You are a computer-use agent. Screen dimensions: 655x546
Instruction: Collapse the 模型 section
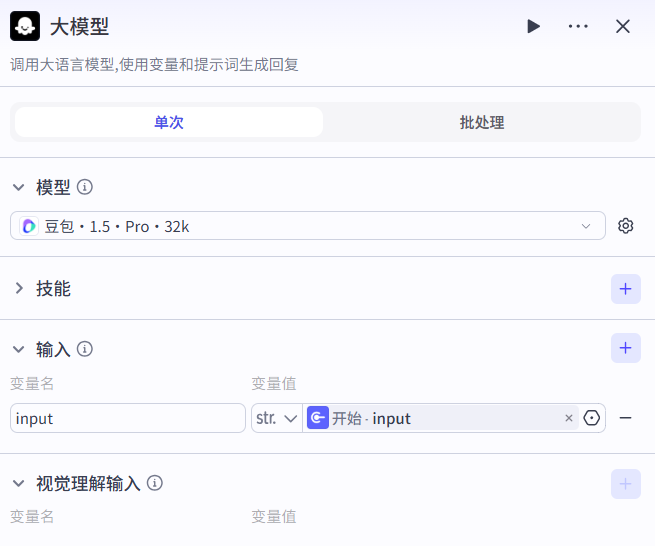[18, 187]
